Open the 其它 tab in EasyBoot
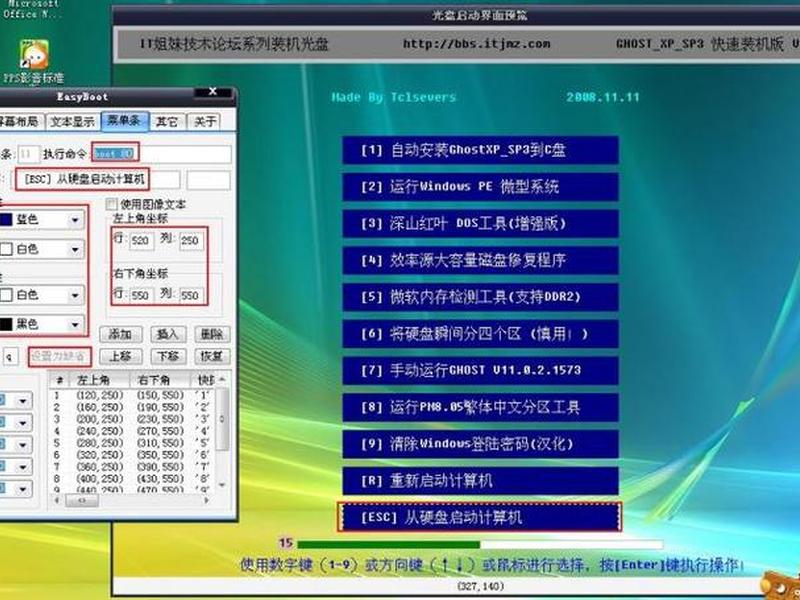The width and height of the screenshot is (800, 600). 167,121
